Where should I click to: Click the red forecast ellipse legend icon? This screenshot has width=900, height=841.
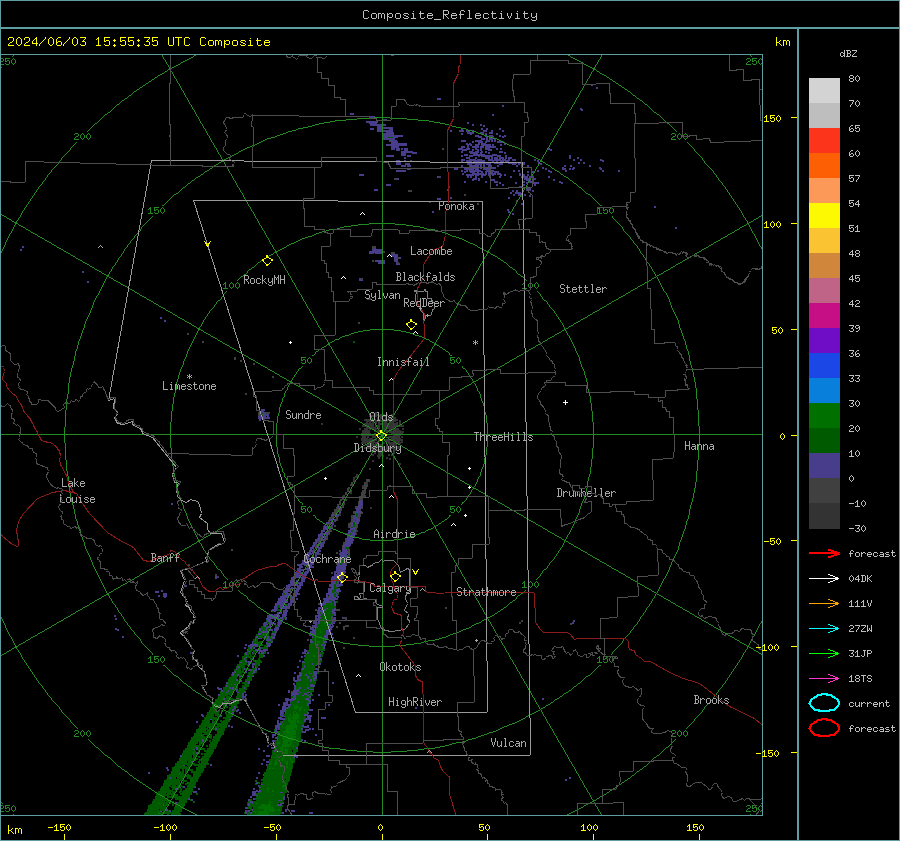point(824,728)
